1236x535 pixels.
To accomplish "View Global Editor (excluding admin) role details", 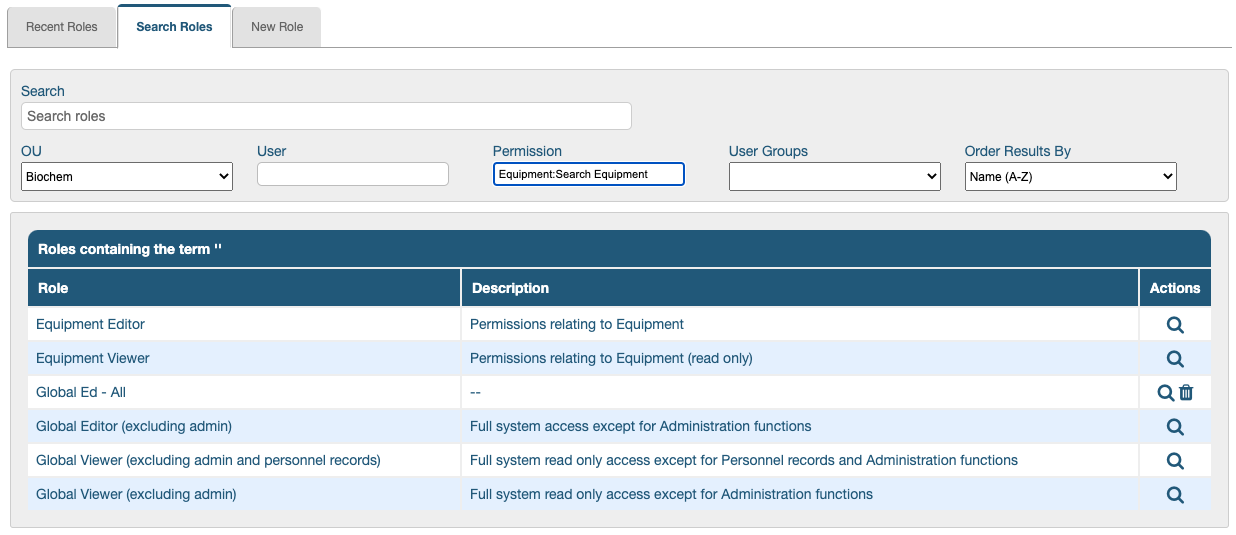I will (x=1175, y=427).
